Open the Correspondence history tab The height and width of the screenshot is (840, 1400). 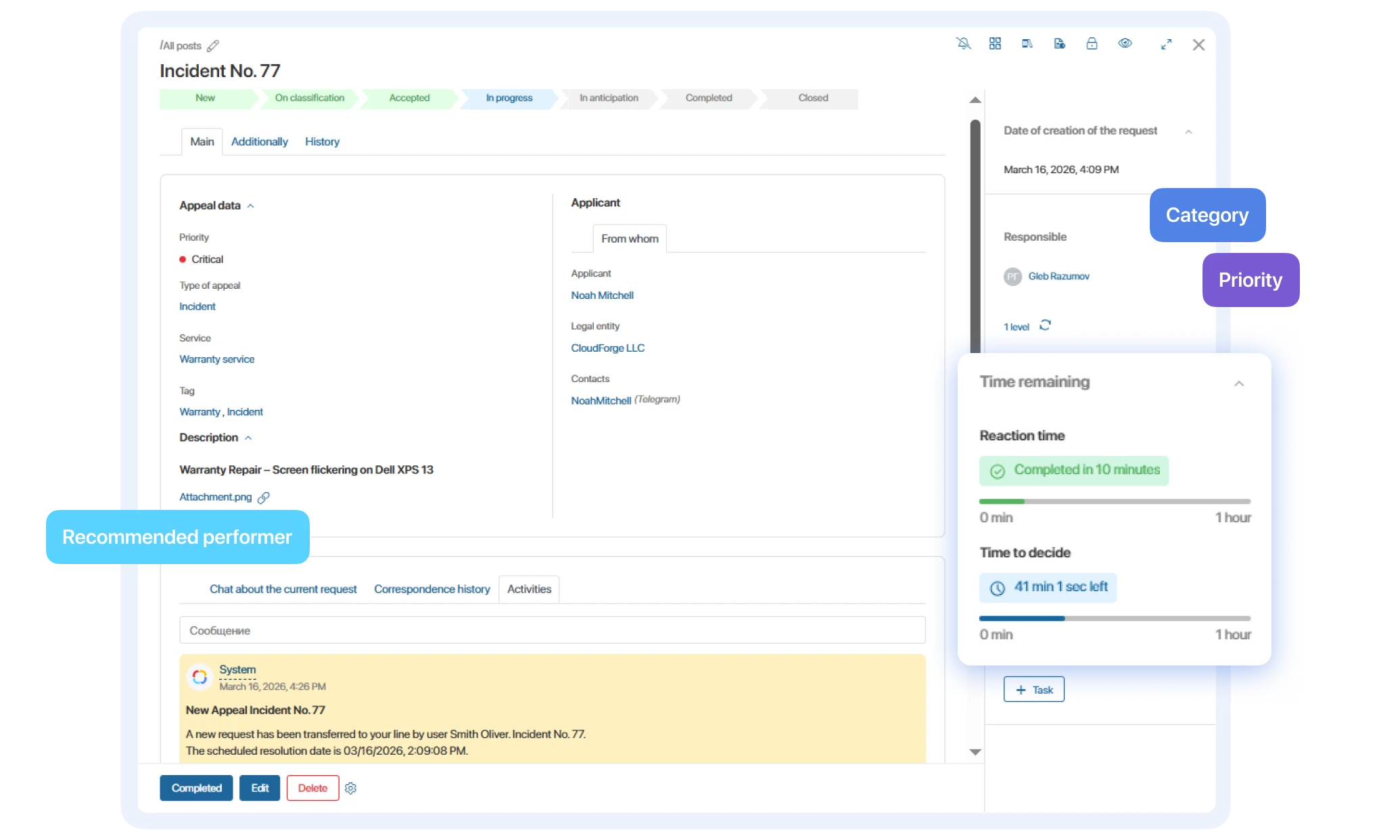(x=431, y=589)
